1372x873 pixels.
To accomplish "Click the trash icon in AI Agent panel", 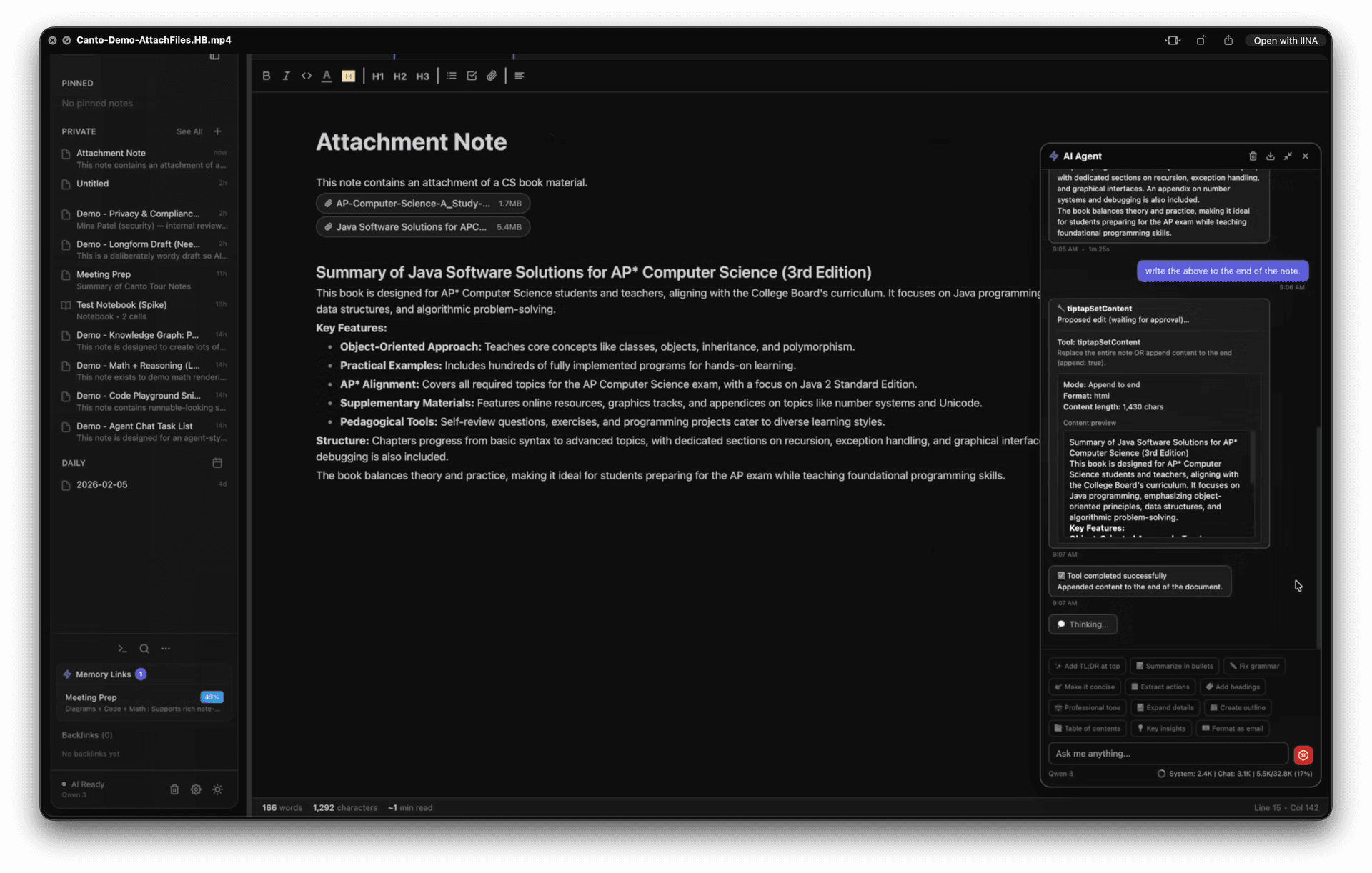I will point(1253,156).
